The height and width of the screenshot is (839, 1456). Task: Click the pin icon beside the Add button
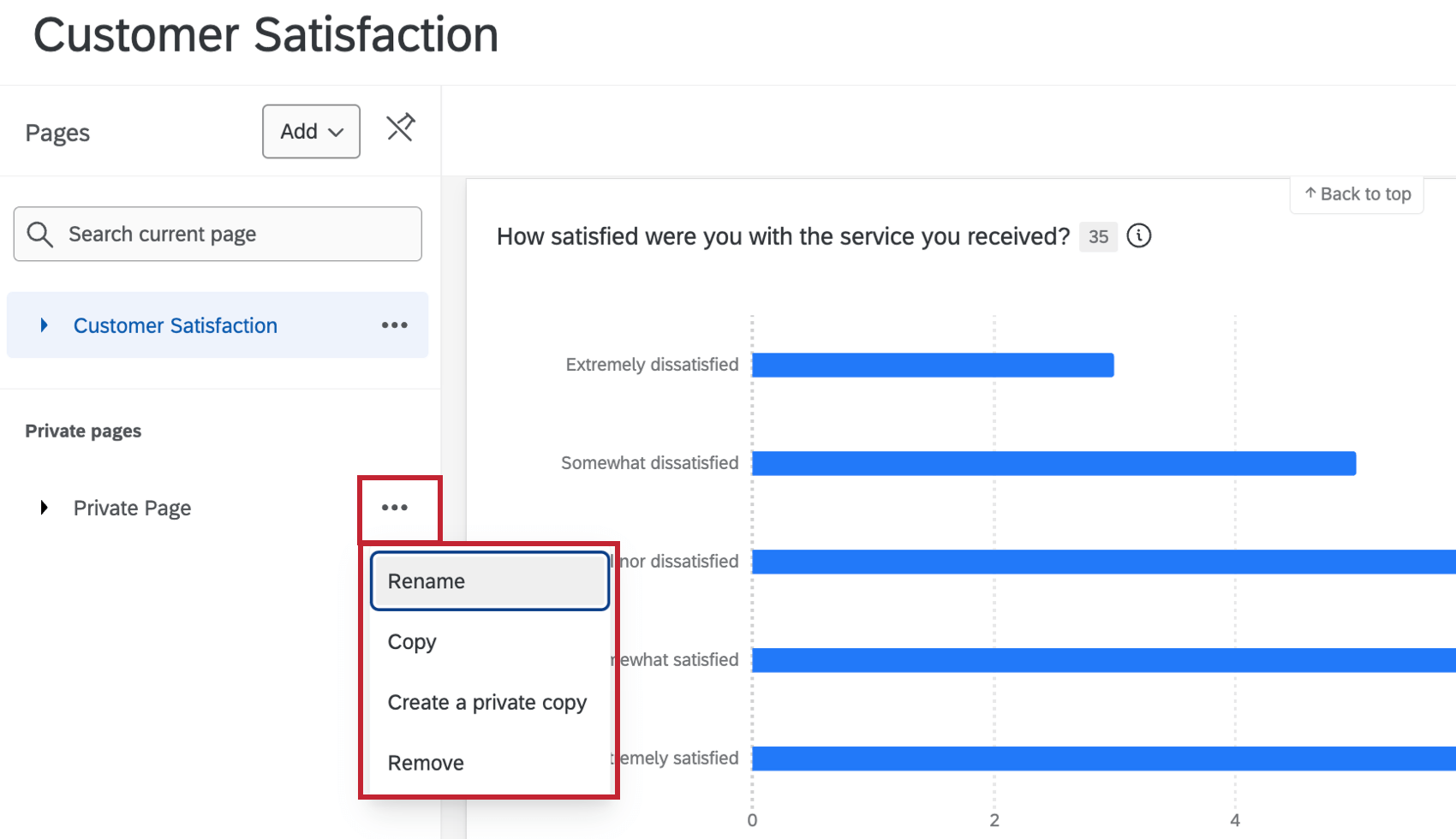pyautogui.click(x=400, y=128)
